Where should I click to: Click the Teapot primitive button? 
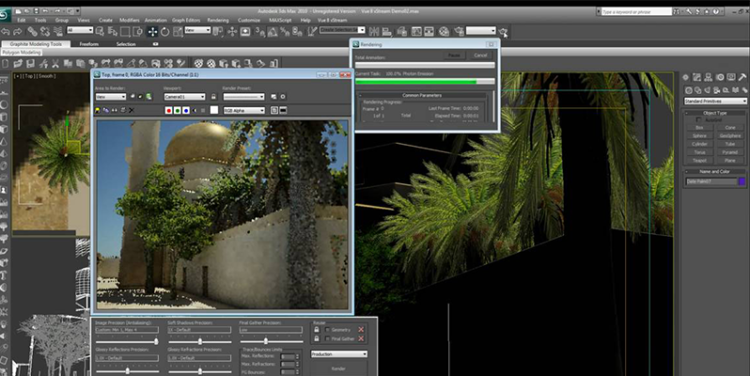click(699, 161)
